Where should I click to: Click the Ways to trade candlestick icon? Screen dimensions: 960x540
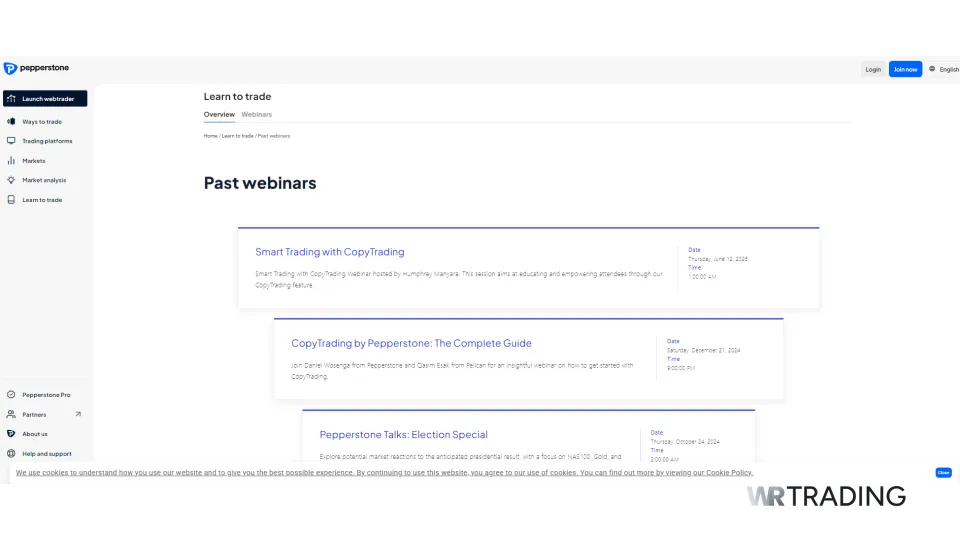(11, 122)
